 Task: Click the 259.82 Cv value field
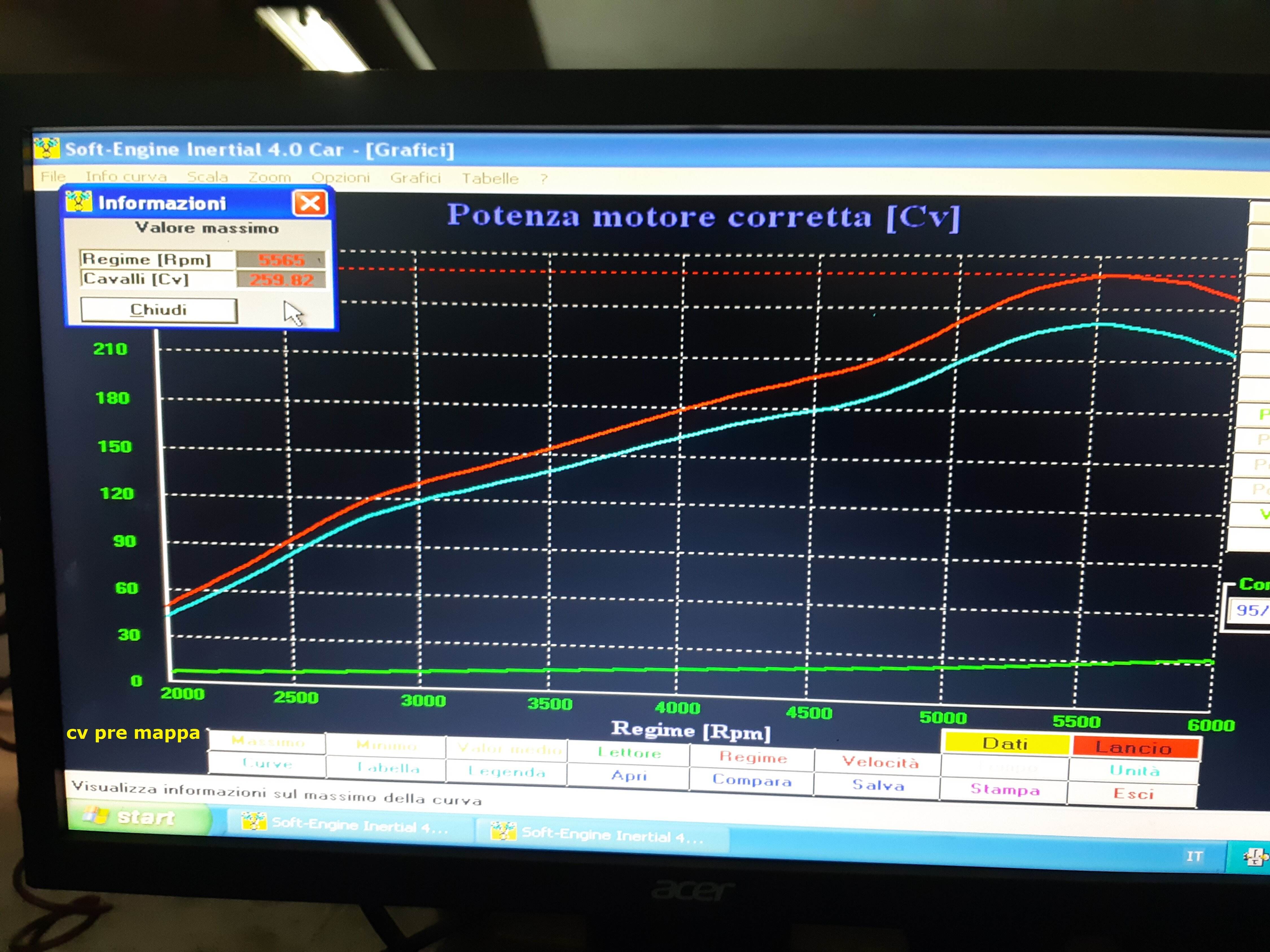tap(281, 280)
